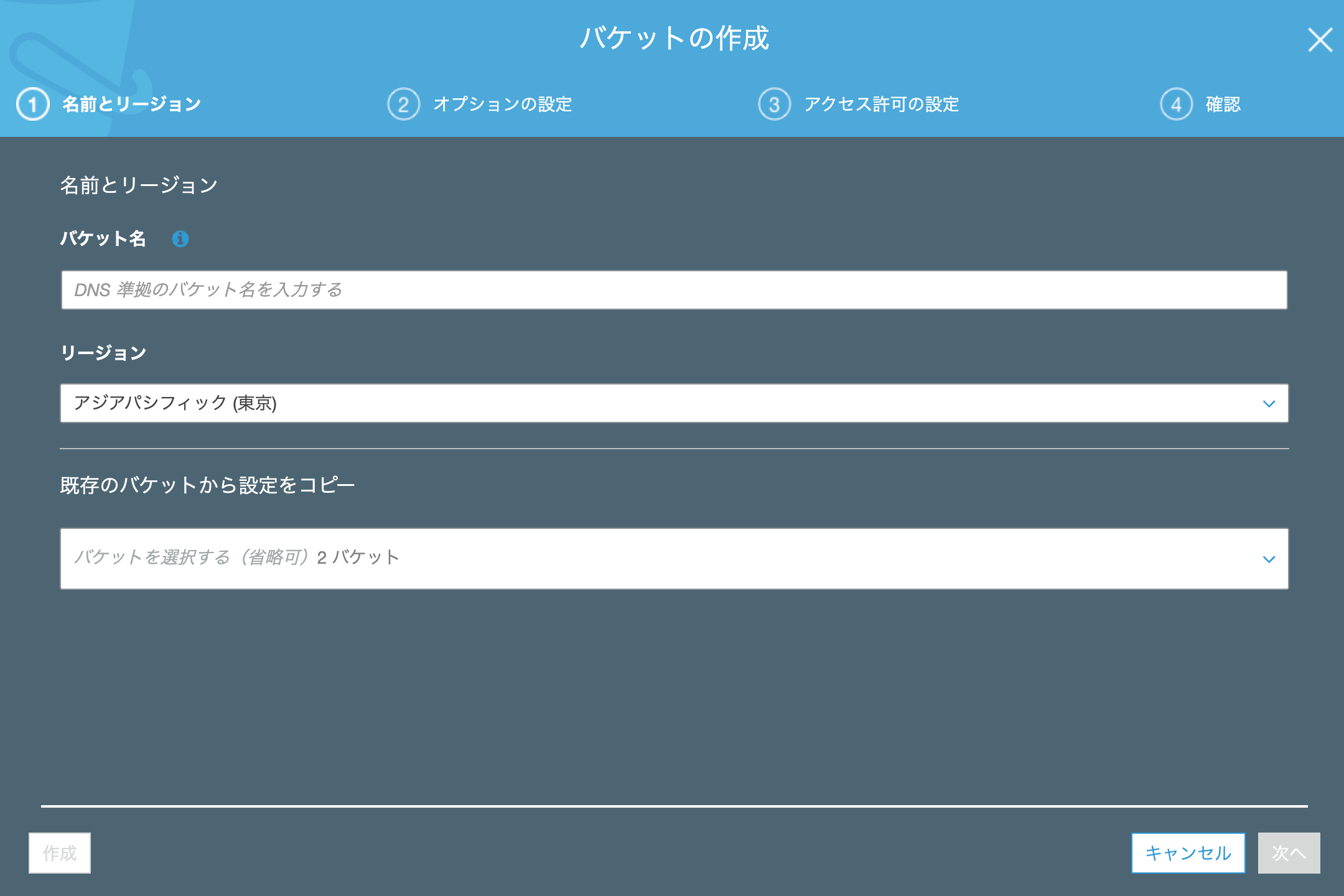Expand the バケットを選択する existing bucket dropdown
This screenshot has width=1344, height=896.
click(x=673, y=559)
